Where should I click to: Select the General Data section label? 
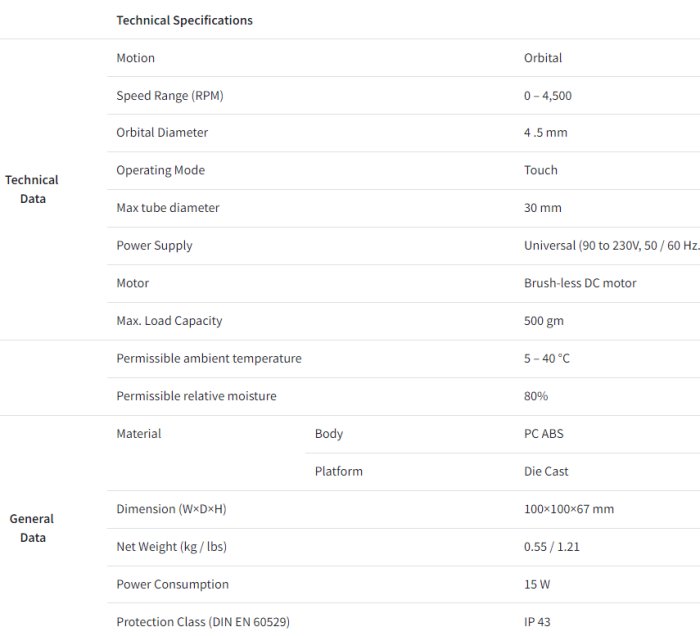point(32,528)
